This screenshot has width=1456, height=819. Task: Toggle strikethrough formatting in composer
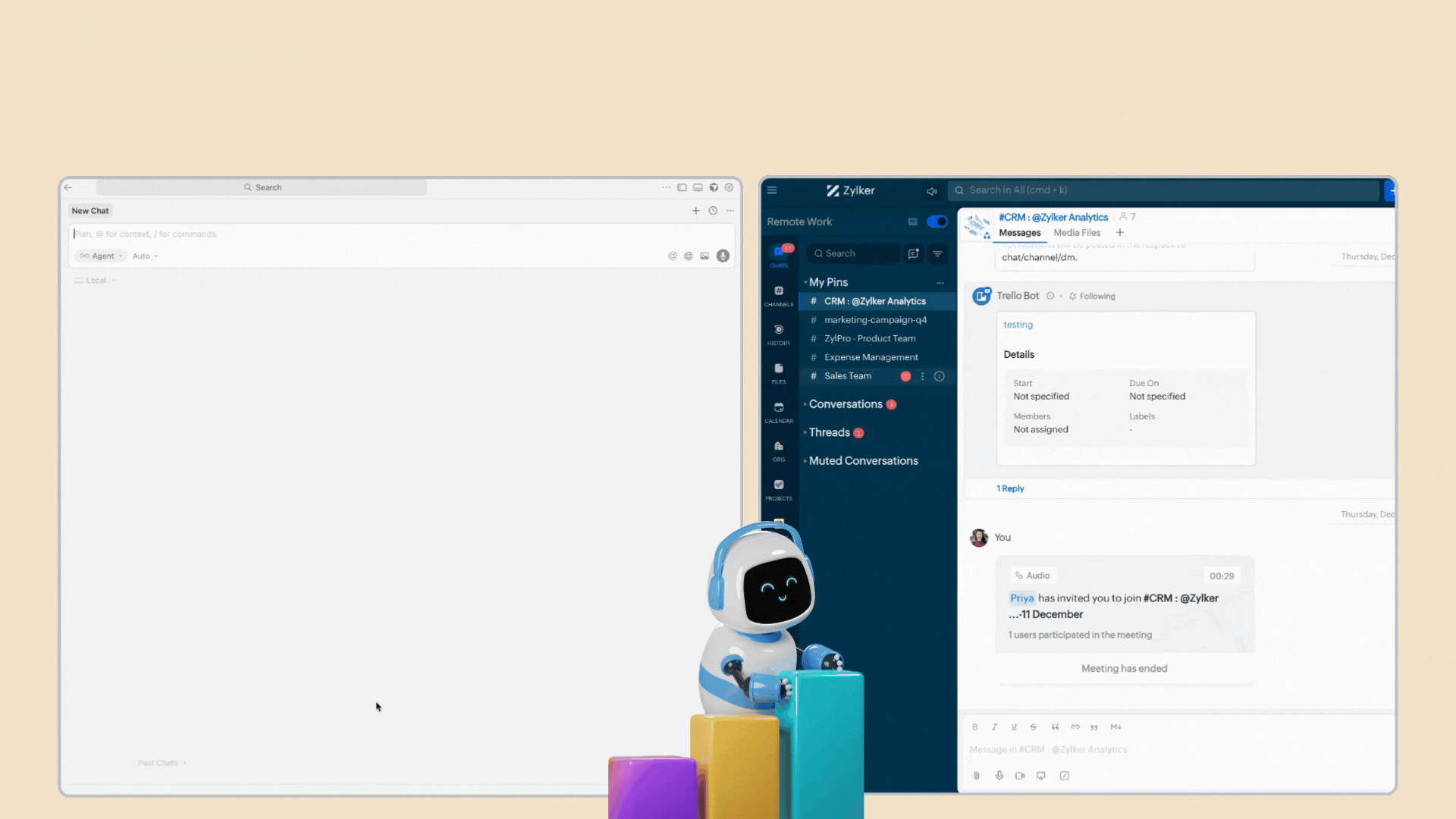(x=1034, y=726)
